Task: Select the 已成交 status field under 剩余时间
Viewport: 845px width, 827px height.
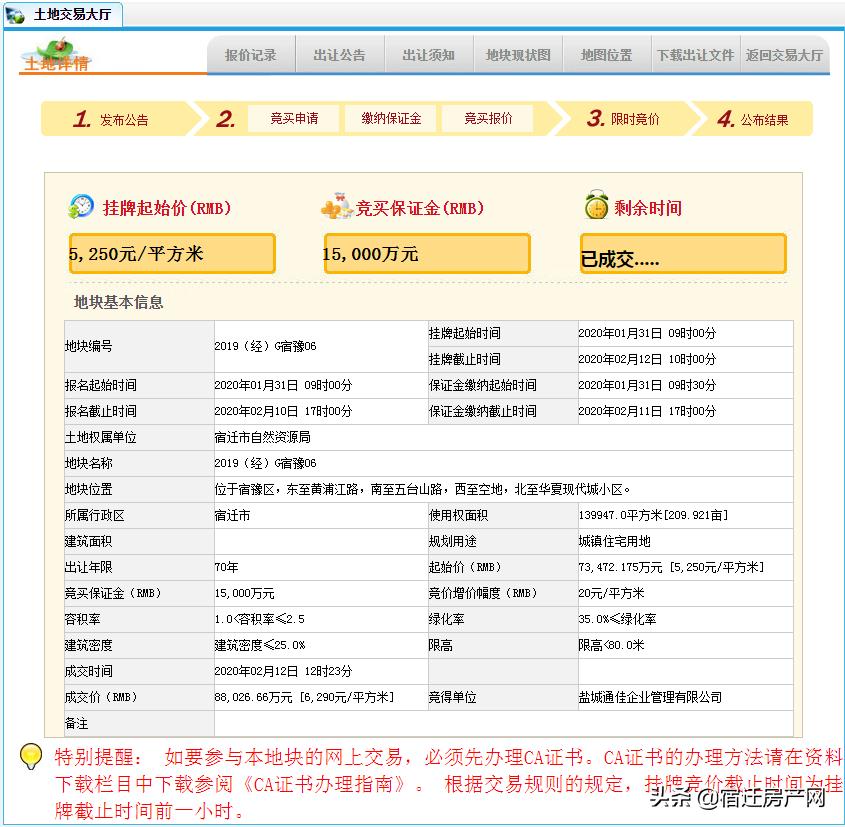Action: click(683, 253)
